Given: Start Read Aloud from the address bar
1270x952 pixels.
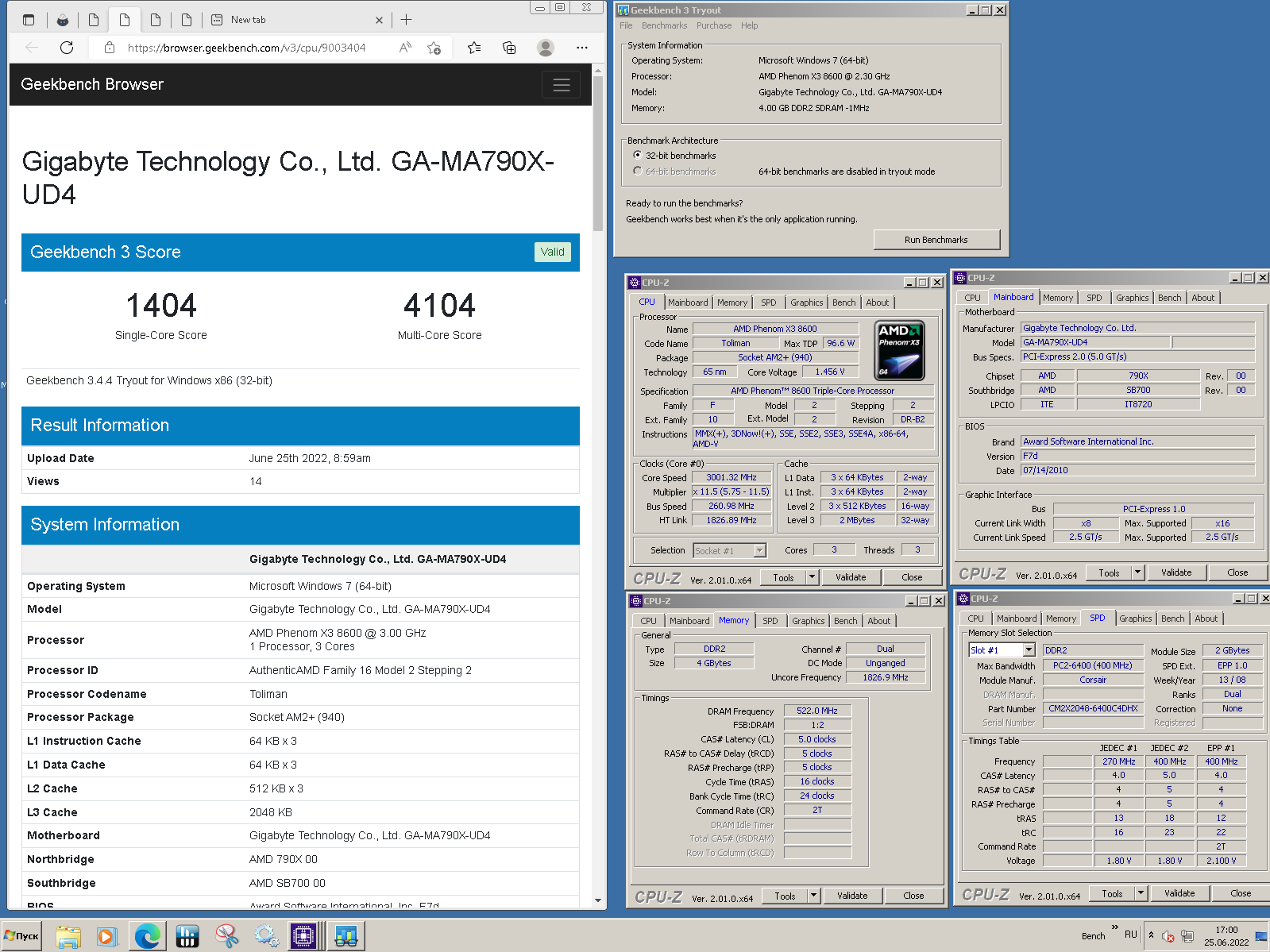Looking at the screenshot, I should coord(405,48).
